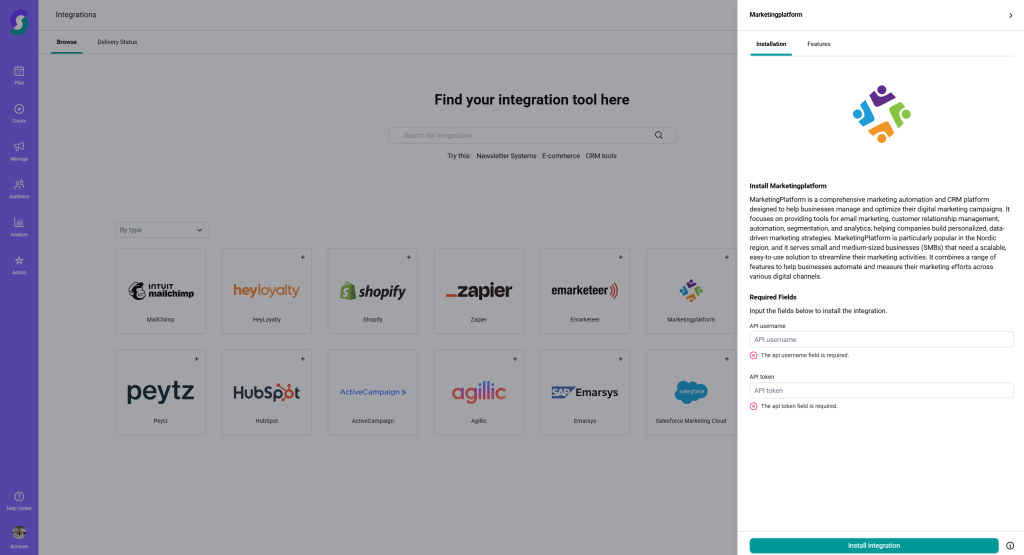Click the info icon beside Install integration
1024x555 pixels.
pos(1010,546)
